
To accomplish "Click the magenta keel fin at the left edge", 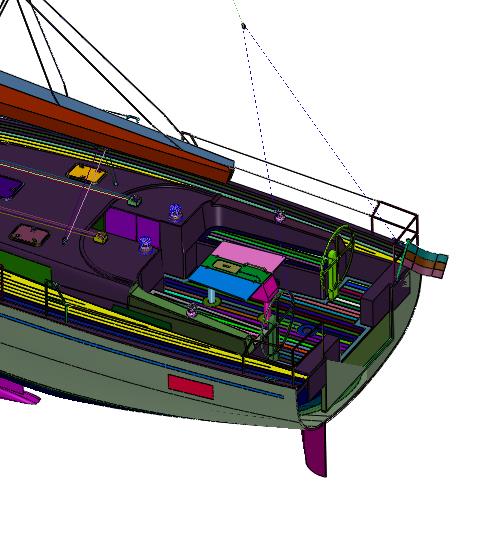I will point(18,392).
